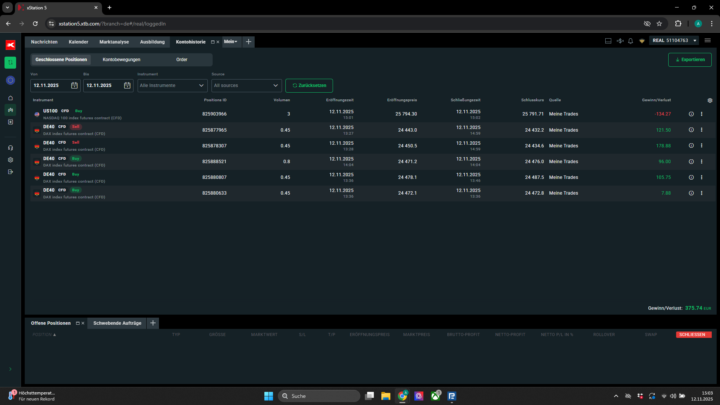Click the -134.27 loss value
The height and width of the screenshot is (405, 720).
[x=663, y=114]
